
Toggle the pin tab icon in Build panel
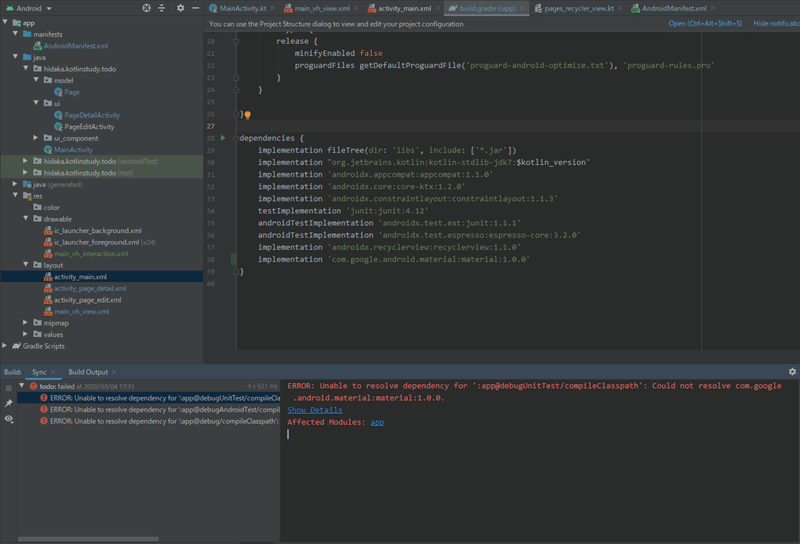click(x=9, y=403)
